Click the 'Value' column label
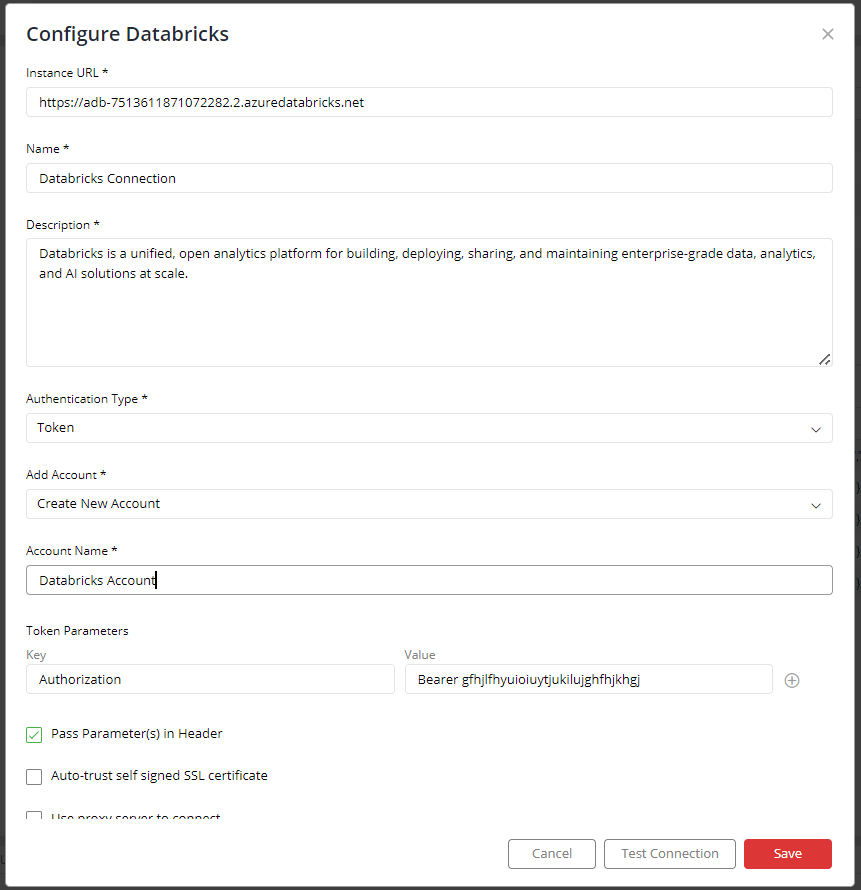861x890 pixels. pos(420,654)
